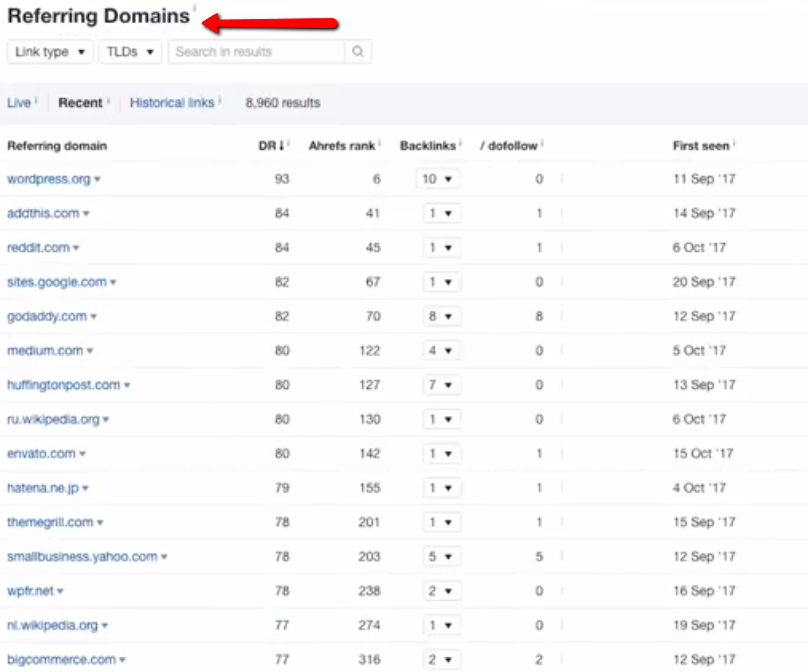Open wpfr.net domain link

(30, 591)
